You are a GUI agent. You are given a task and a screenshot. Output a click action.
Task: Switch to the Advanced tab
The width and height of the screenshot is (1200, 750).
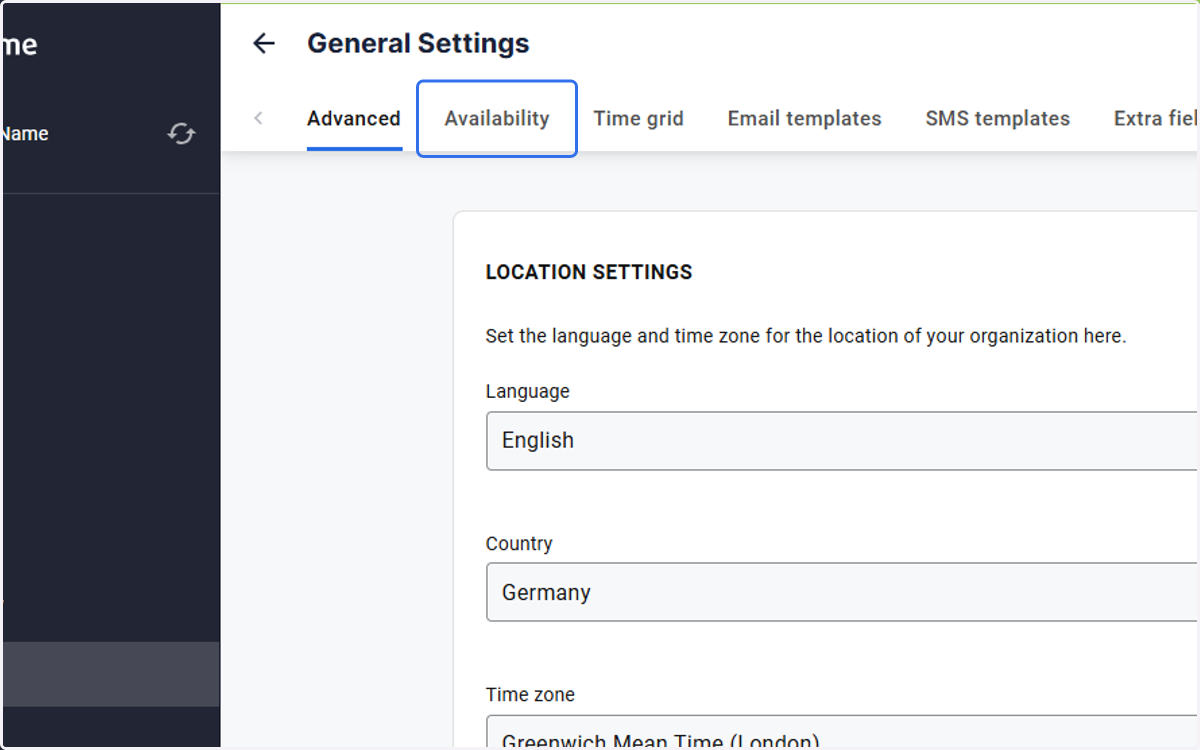point(354,118)
